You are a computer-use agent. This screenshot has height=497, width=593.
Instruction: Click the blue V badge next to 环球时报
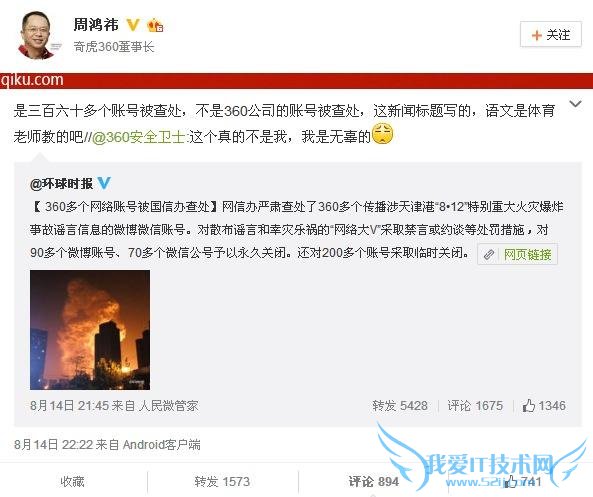click(104, 183)
